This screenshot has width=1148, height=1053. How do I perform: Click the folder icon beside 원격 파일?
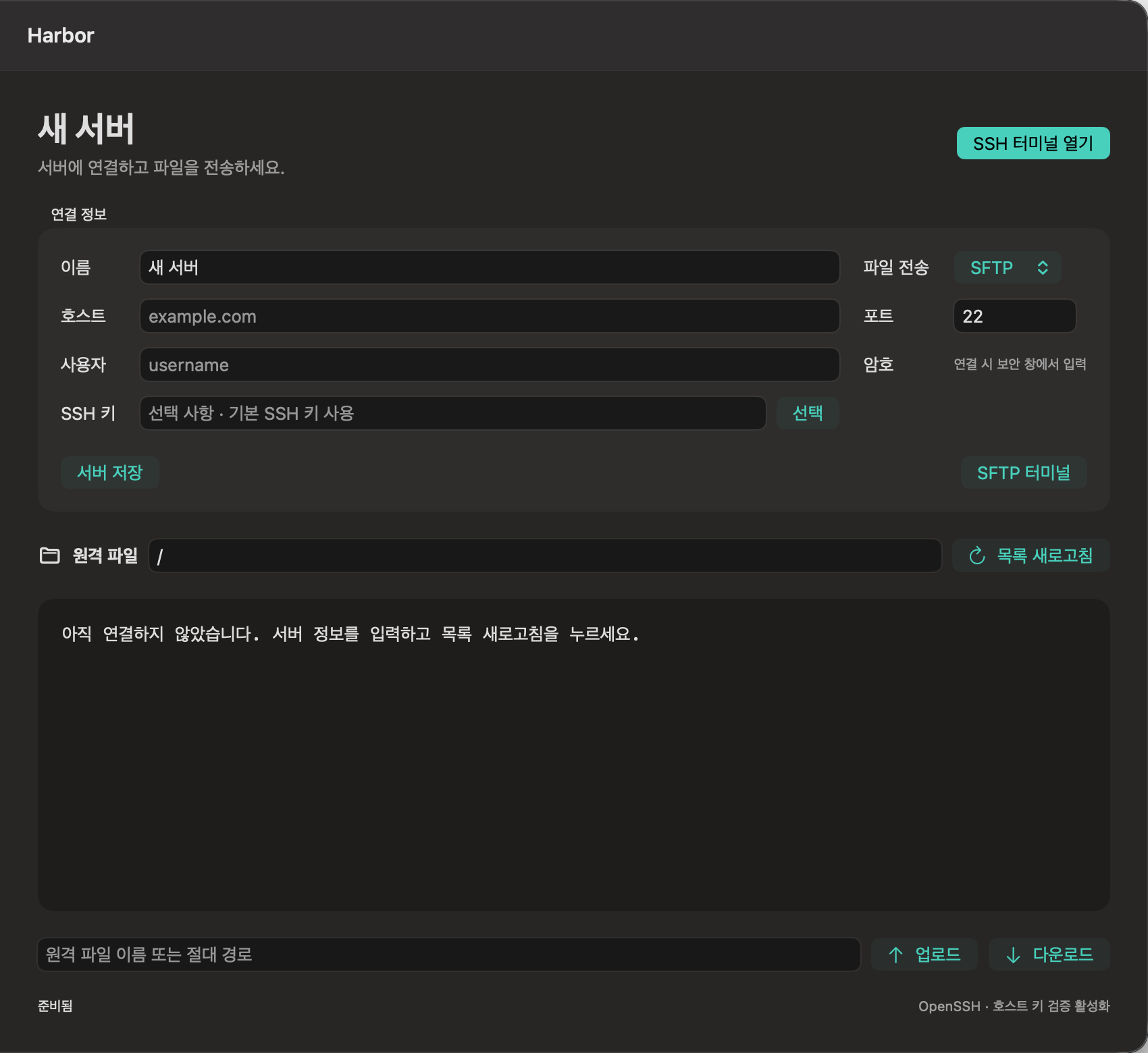[x=50, y=556]
